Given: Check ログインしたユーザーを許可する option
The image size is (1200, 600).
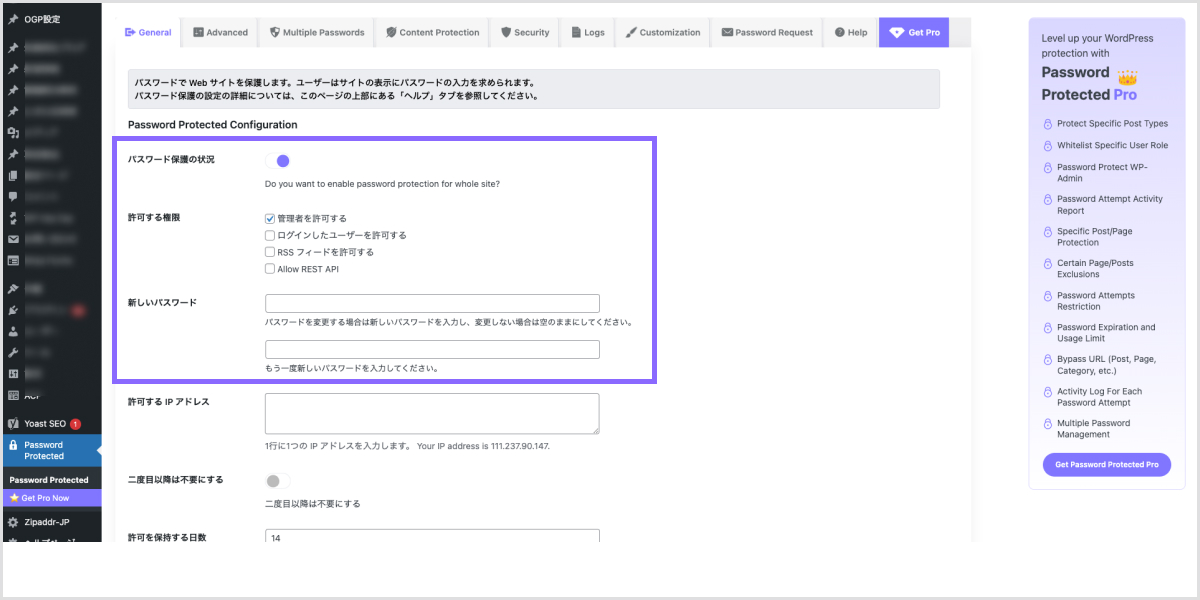Looking at the screenshot, I should coord(270,235).
